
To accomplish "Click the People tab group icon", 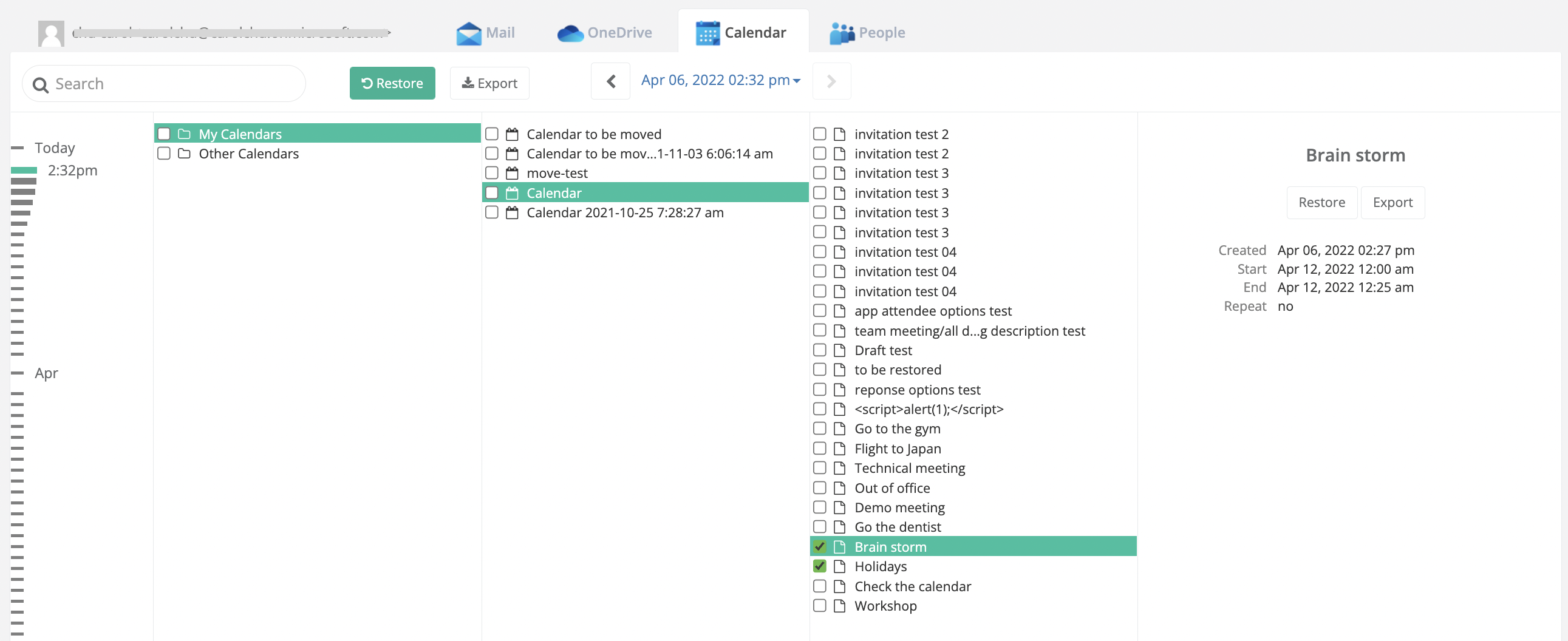I will pyautogui.click(x=842, y=33).
